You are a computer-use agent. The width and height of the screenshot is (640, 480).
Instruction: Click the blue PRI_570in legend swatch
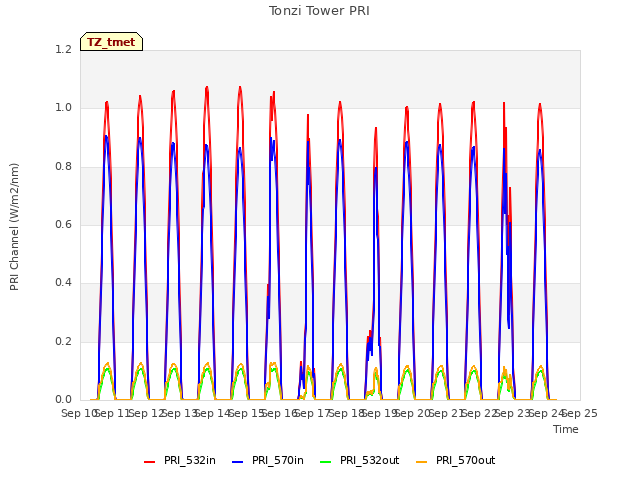click(x=238, y=462)
